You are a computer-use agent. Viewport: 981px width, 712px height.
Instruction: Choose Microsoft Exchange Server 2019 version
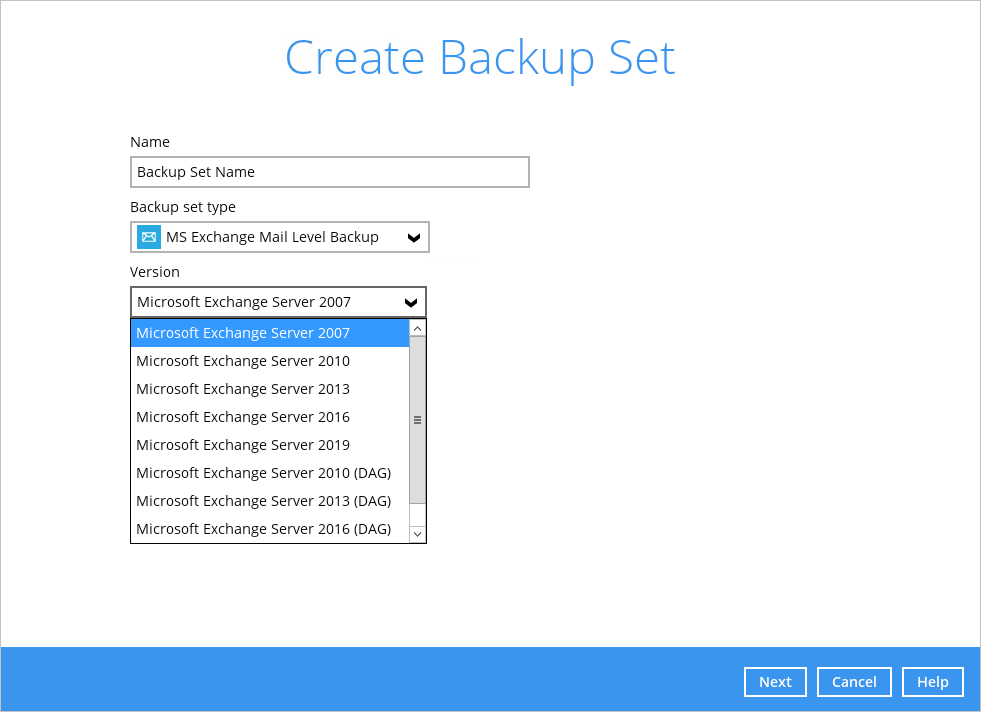tap(270, 445)
